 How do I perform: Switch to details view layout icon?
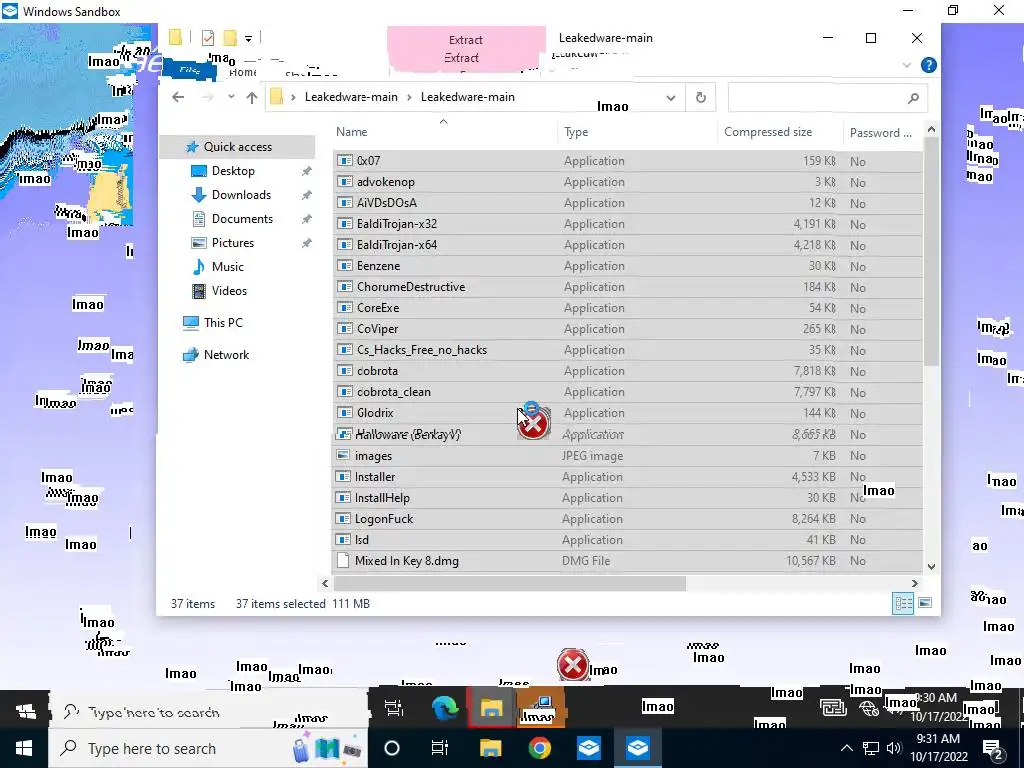tap(903, 603)
